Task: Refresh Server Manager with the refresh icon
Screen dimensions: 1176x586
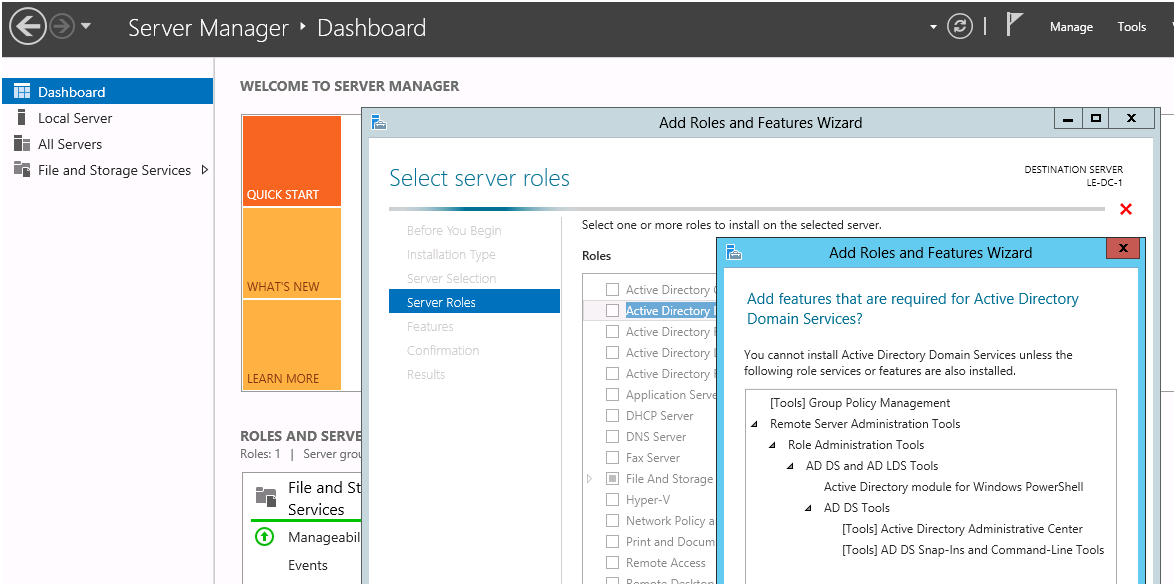Action: 960,26
